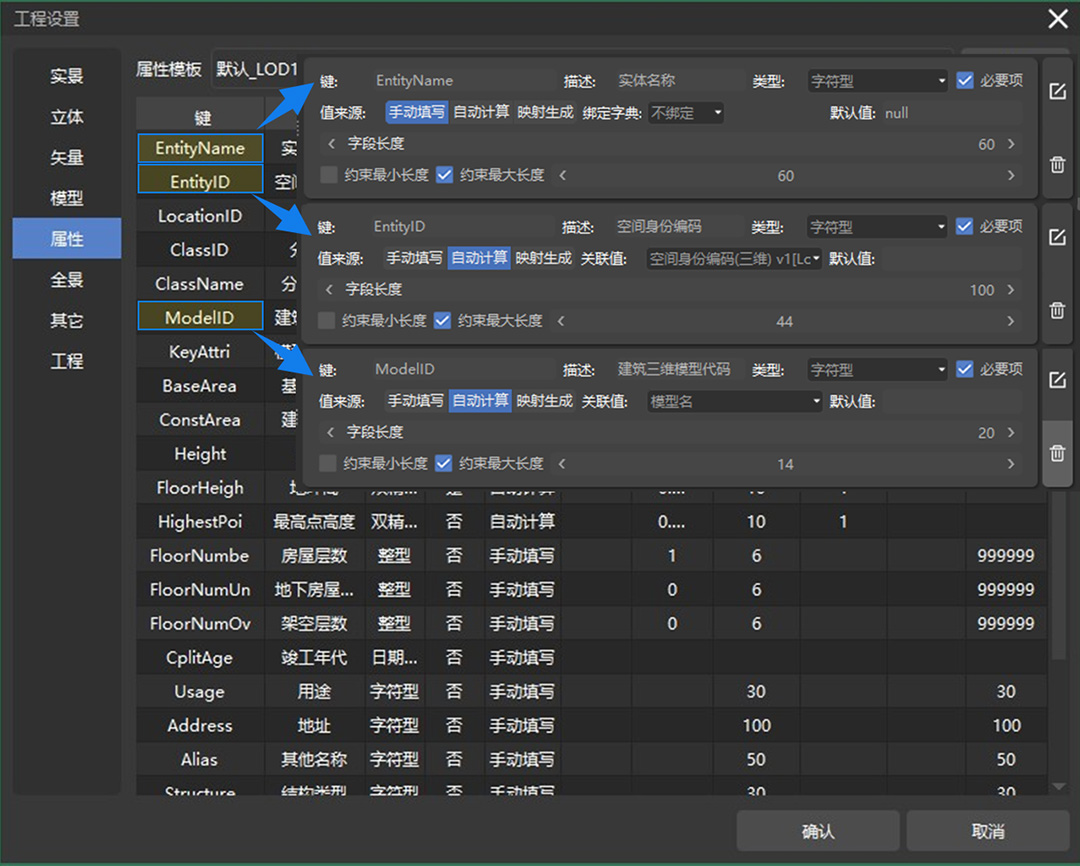Screen dimensions: 1080x866
Task: Switch to 立体 settings tab
Action: (67, 116)
